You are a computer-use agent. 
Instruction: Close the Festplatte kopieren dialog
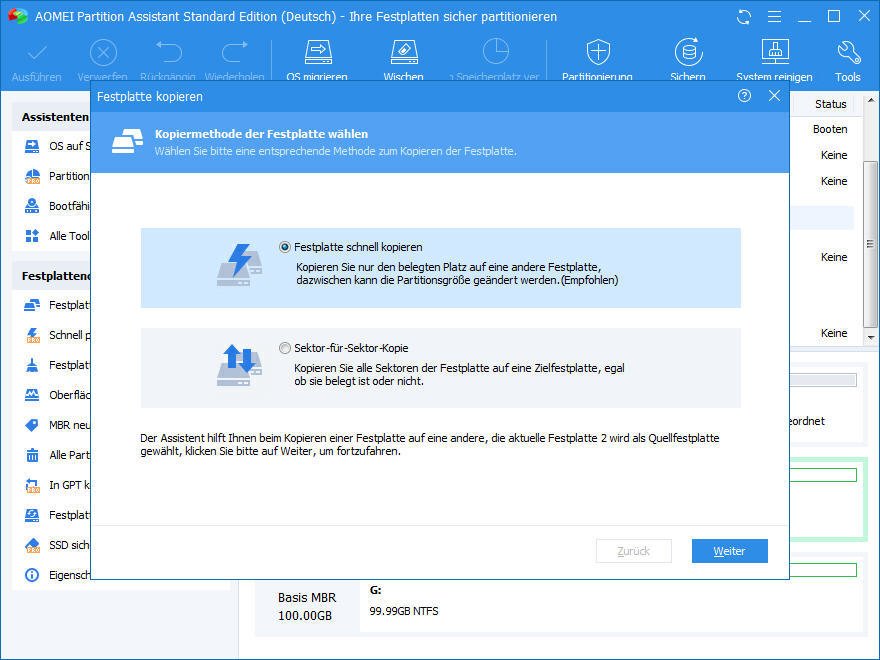tap(774, 96)
